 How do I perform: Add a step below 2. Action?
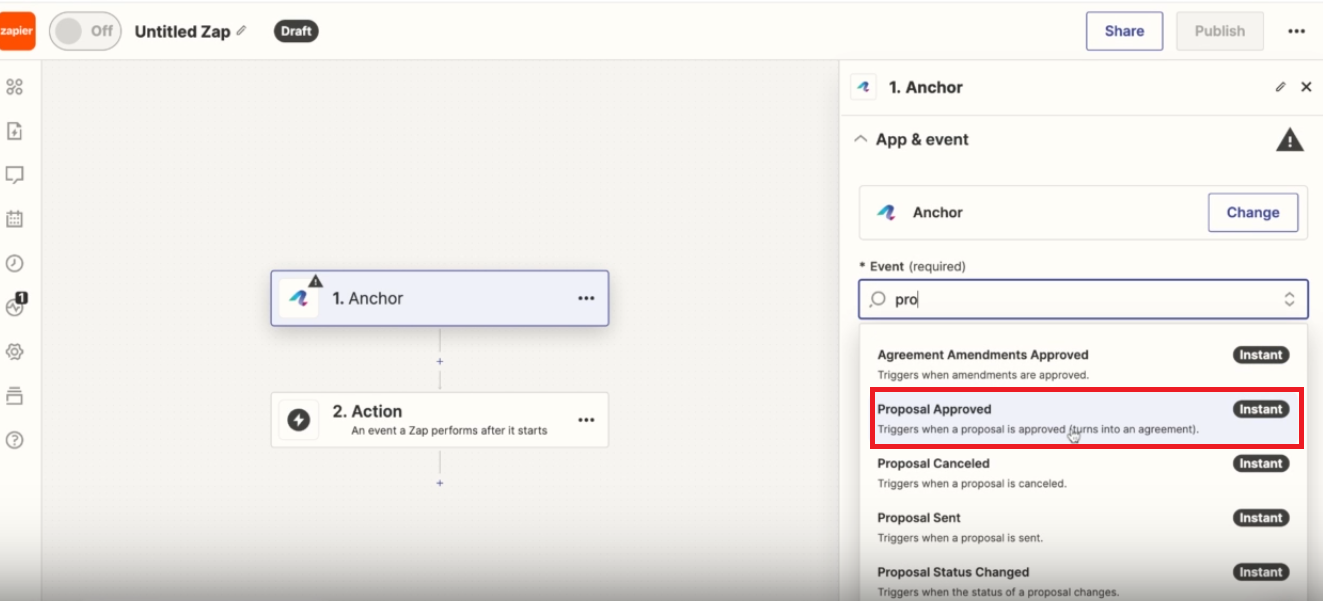click(440, 483)
